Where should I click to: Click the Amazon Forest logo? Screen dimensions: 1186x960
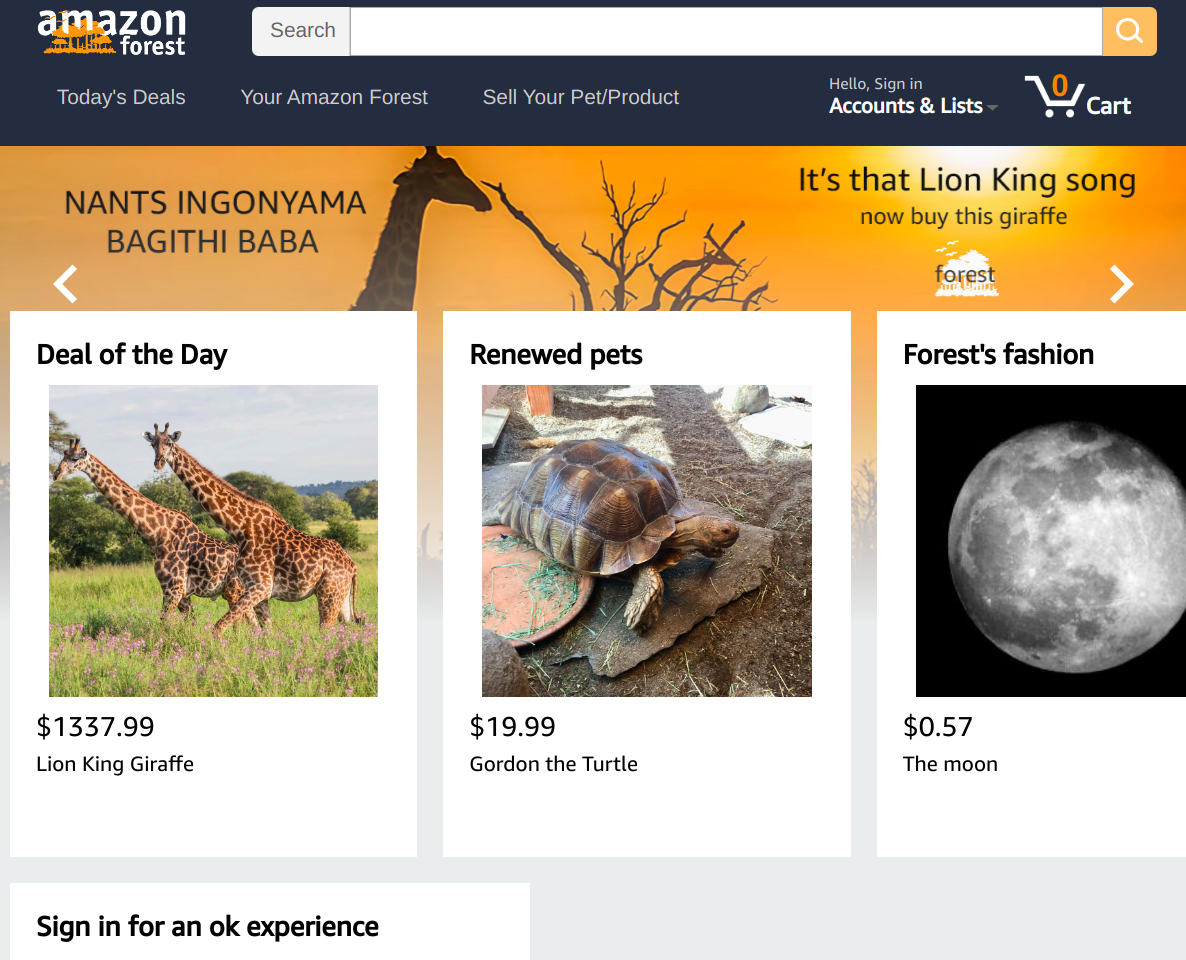click(112, 33)
